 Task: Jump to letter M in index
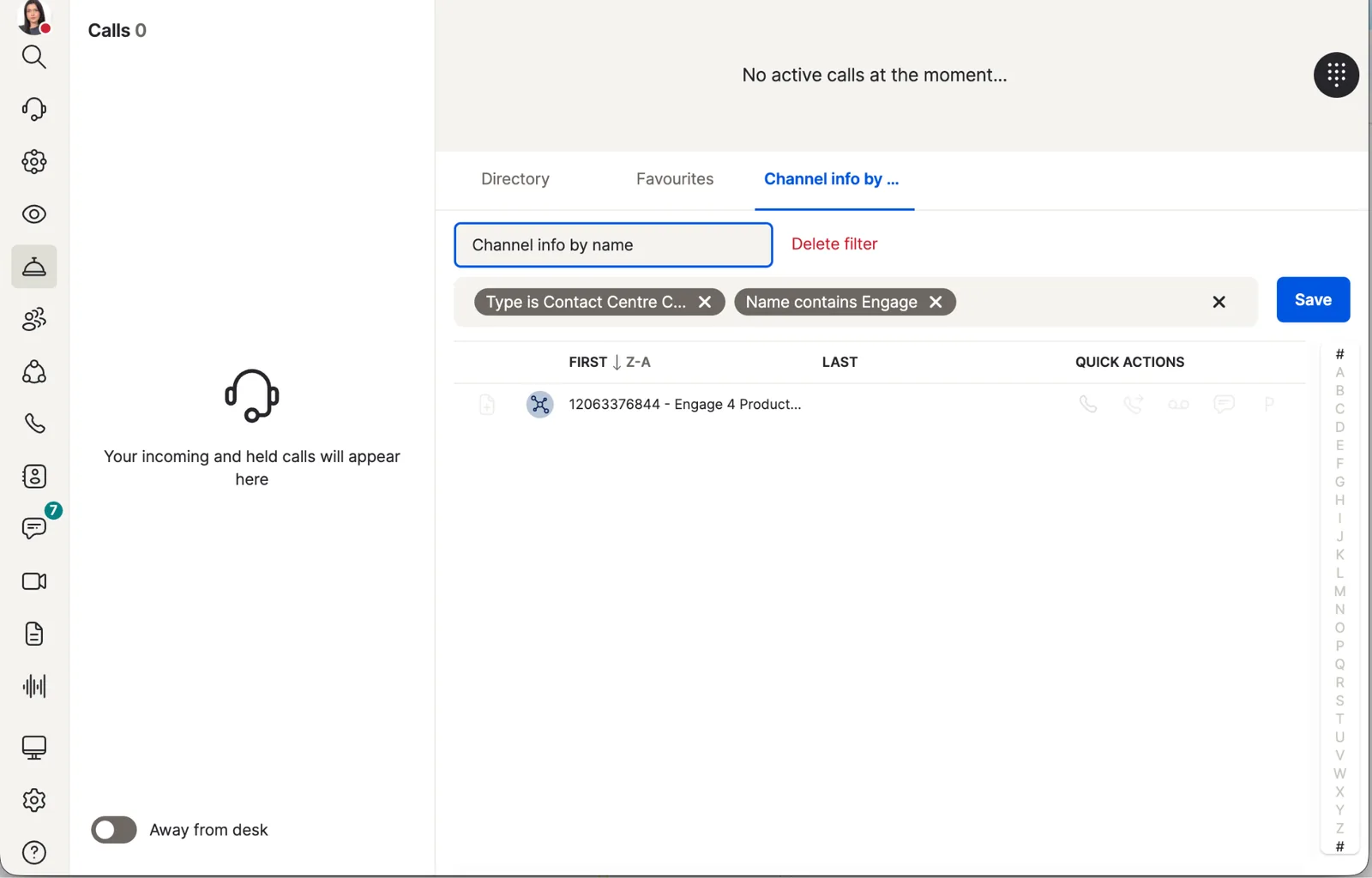(1339, 591)
